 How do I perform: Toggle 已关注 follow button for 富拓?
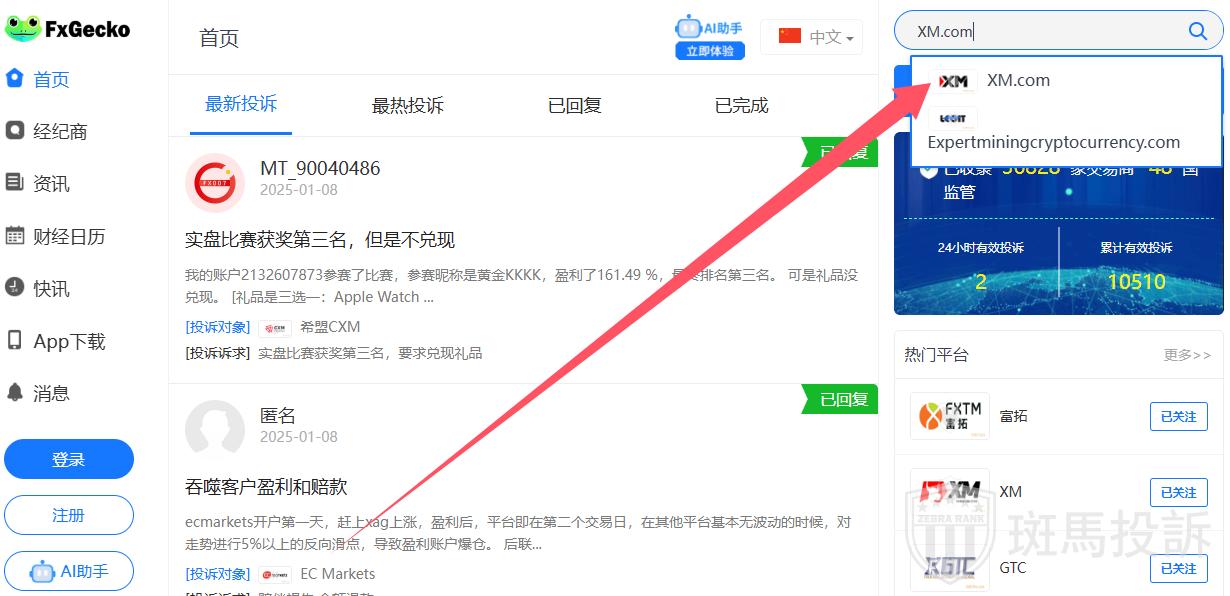pos(1178,416)
